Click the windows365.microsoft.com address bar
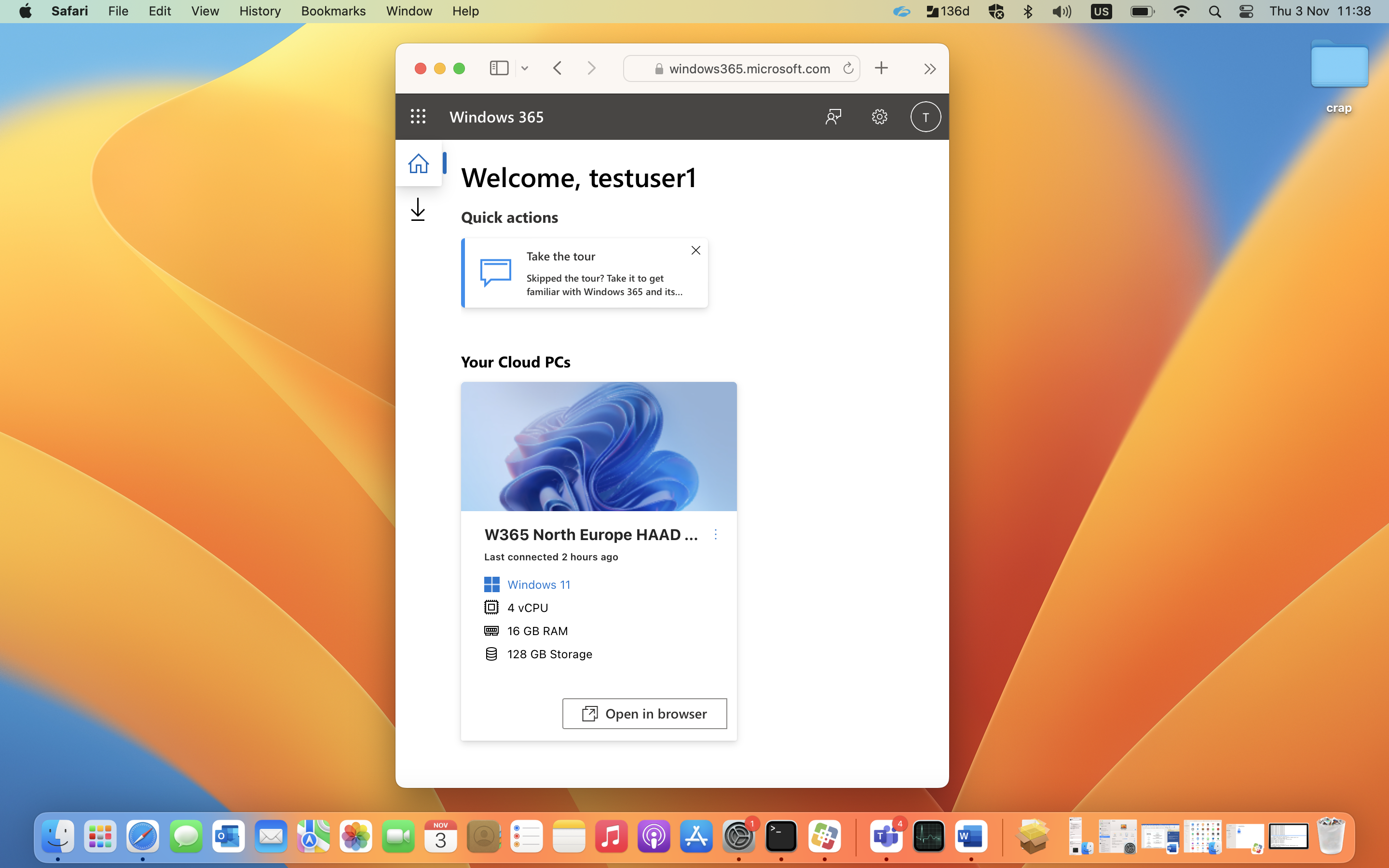The image size is (1389, 868). coord(741,68)
